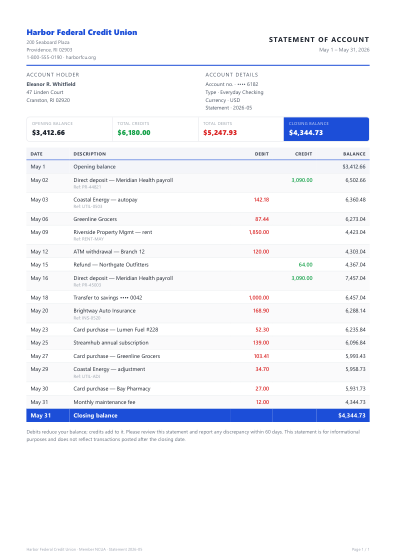Click the transfer debit 1,000.00

(x=259, y=298)
